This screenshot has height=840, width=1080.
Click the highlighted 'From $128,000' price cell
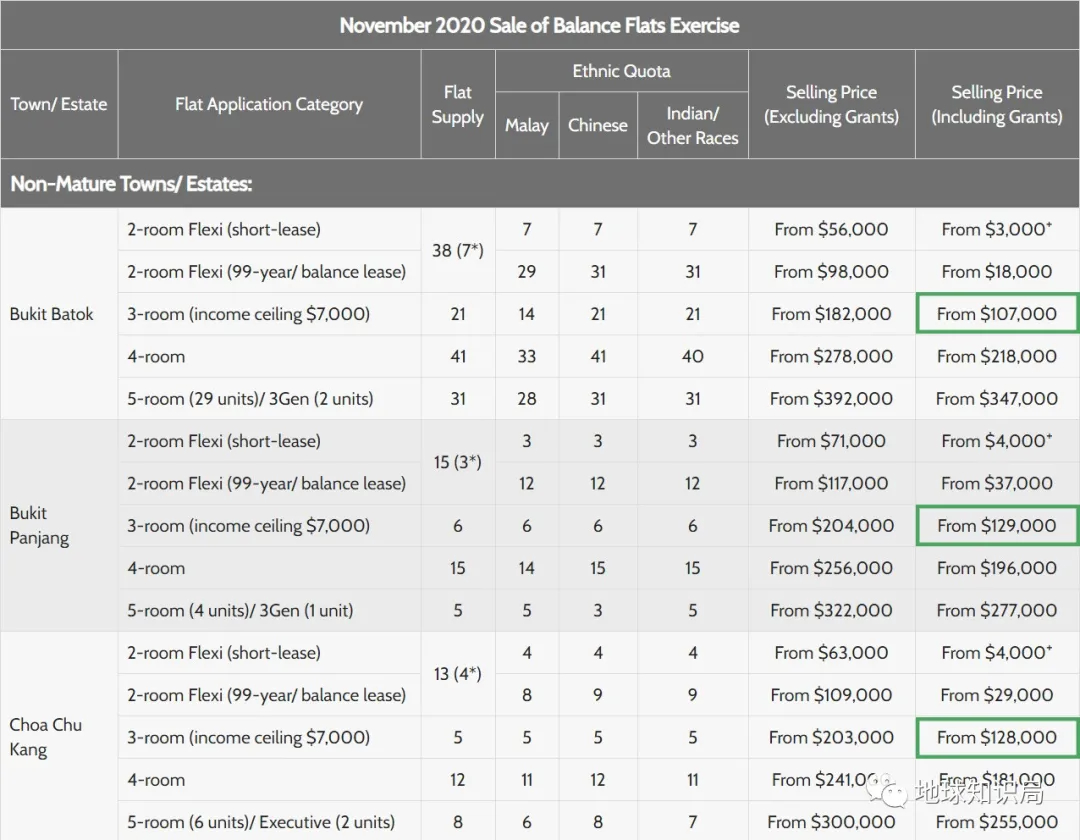click(997, 738)
